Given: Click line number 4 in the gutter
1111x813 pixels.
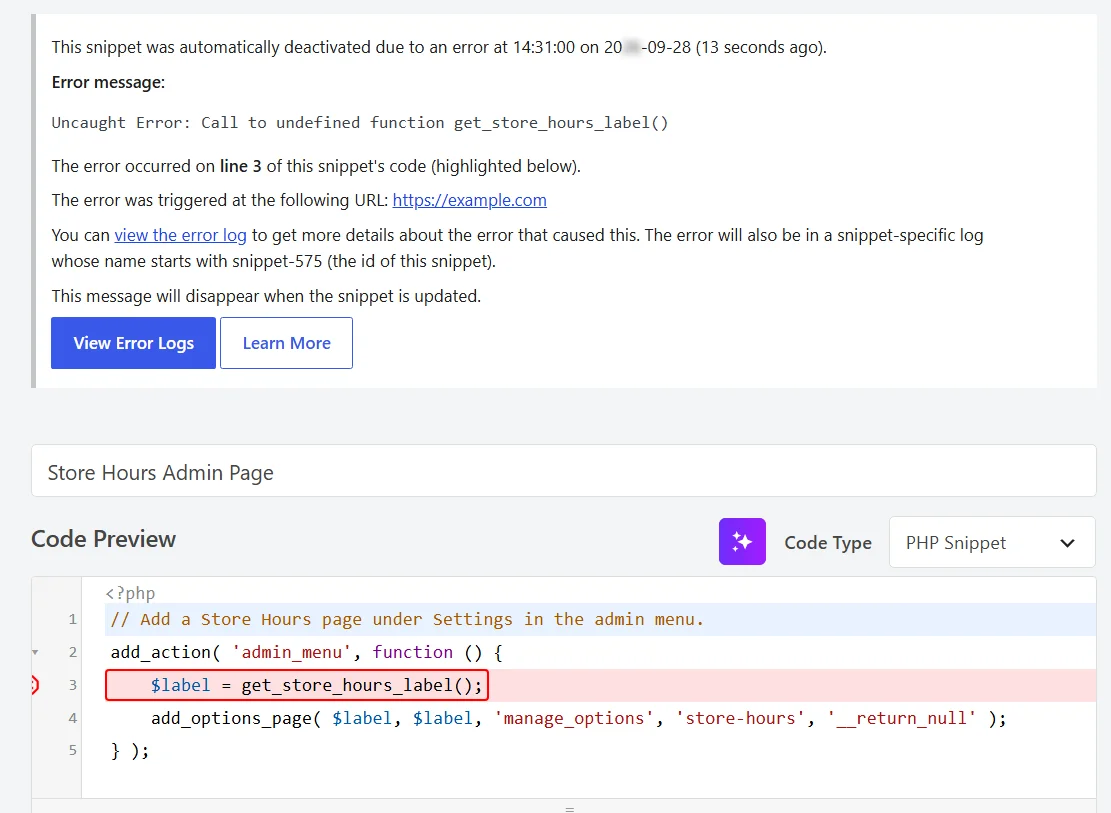Looking at the screenshot, I should [72, 718].
